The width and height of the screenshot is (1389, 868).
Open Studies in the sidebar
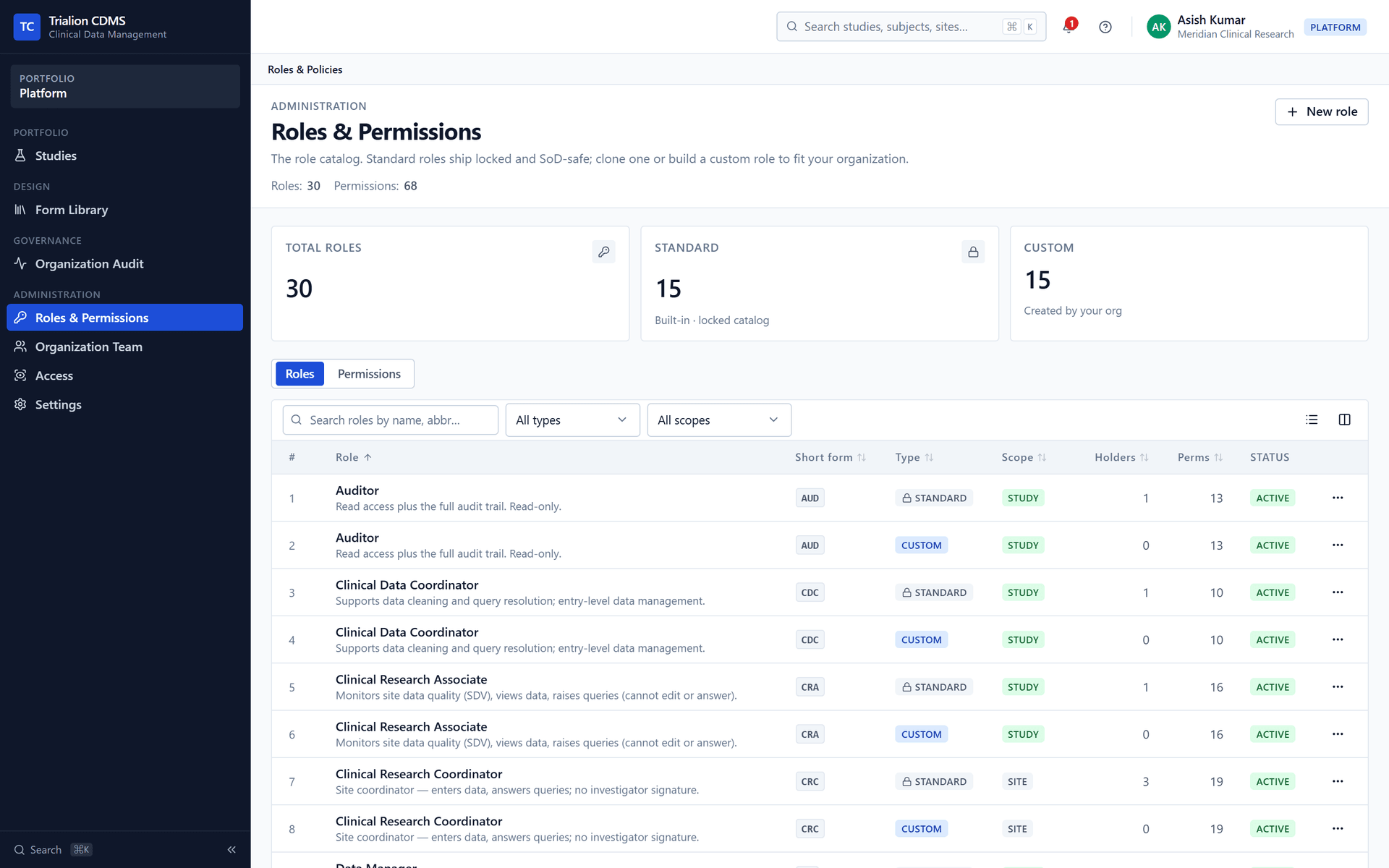(124, 156)
